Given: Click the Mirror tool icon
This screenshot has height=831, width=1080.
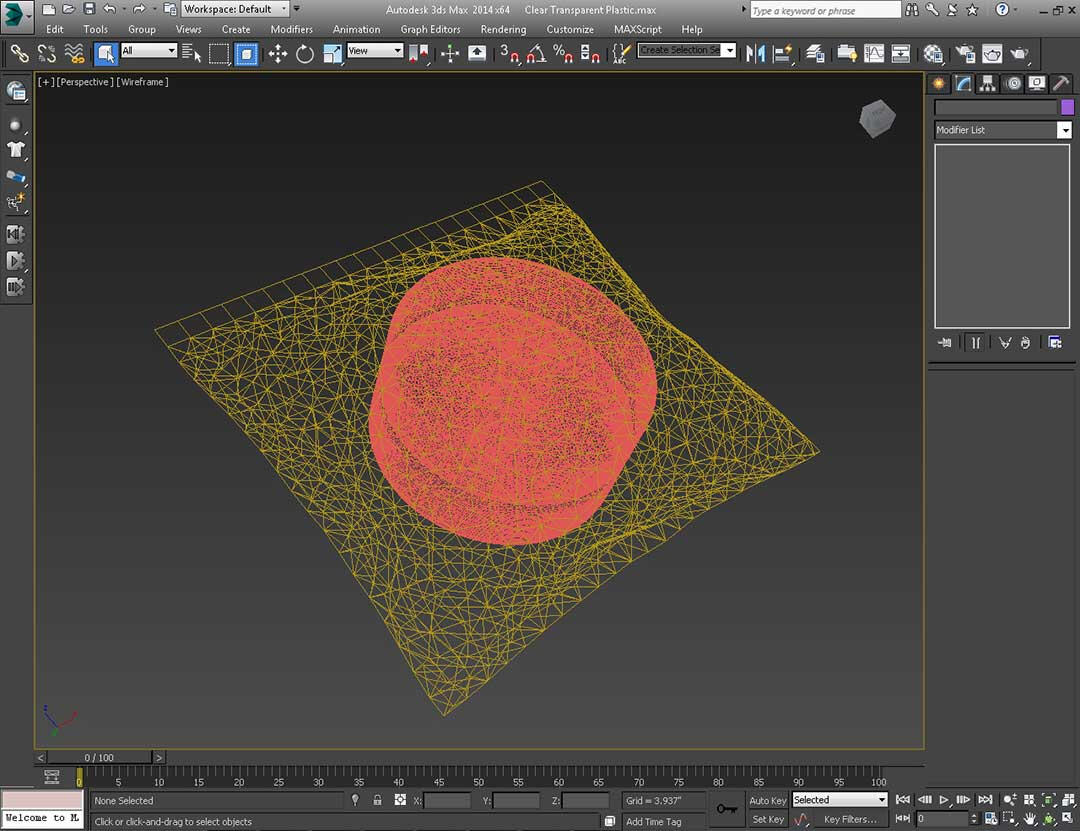Looking at the screenshot, I should 755,53.
